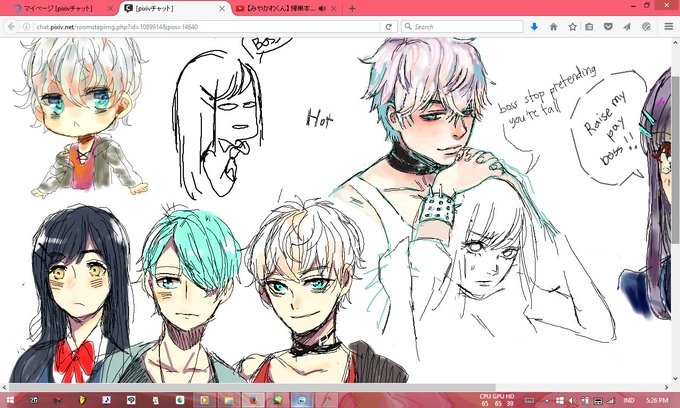
Task: Open the round green taskbar icon
Action: tap(180, 400)
